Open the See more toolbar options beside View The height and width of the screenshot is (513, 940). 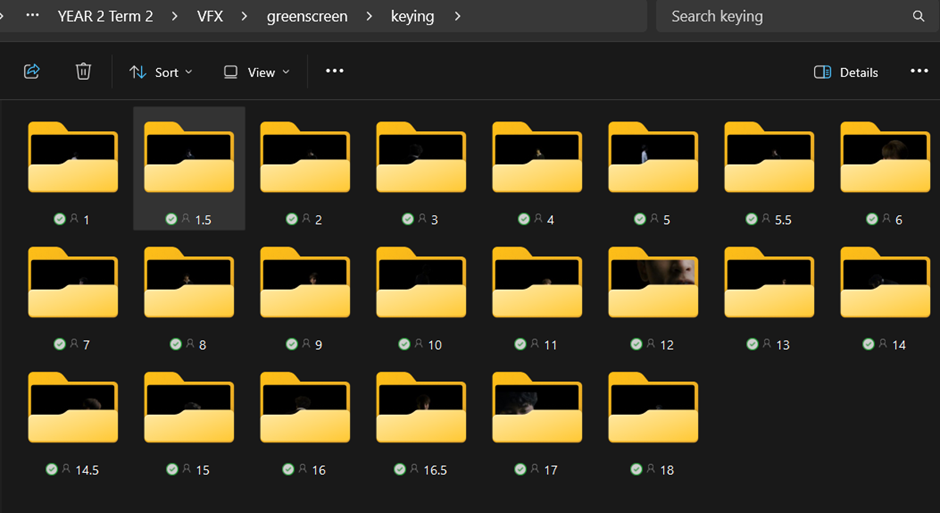pos(335,71)
